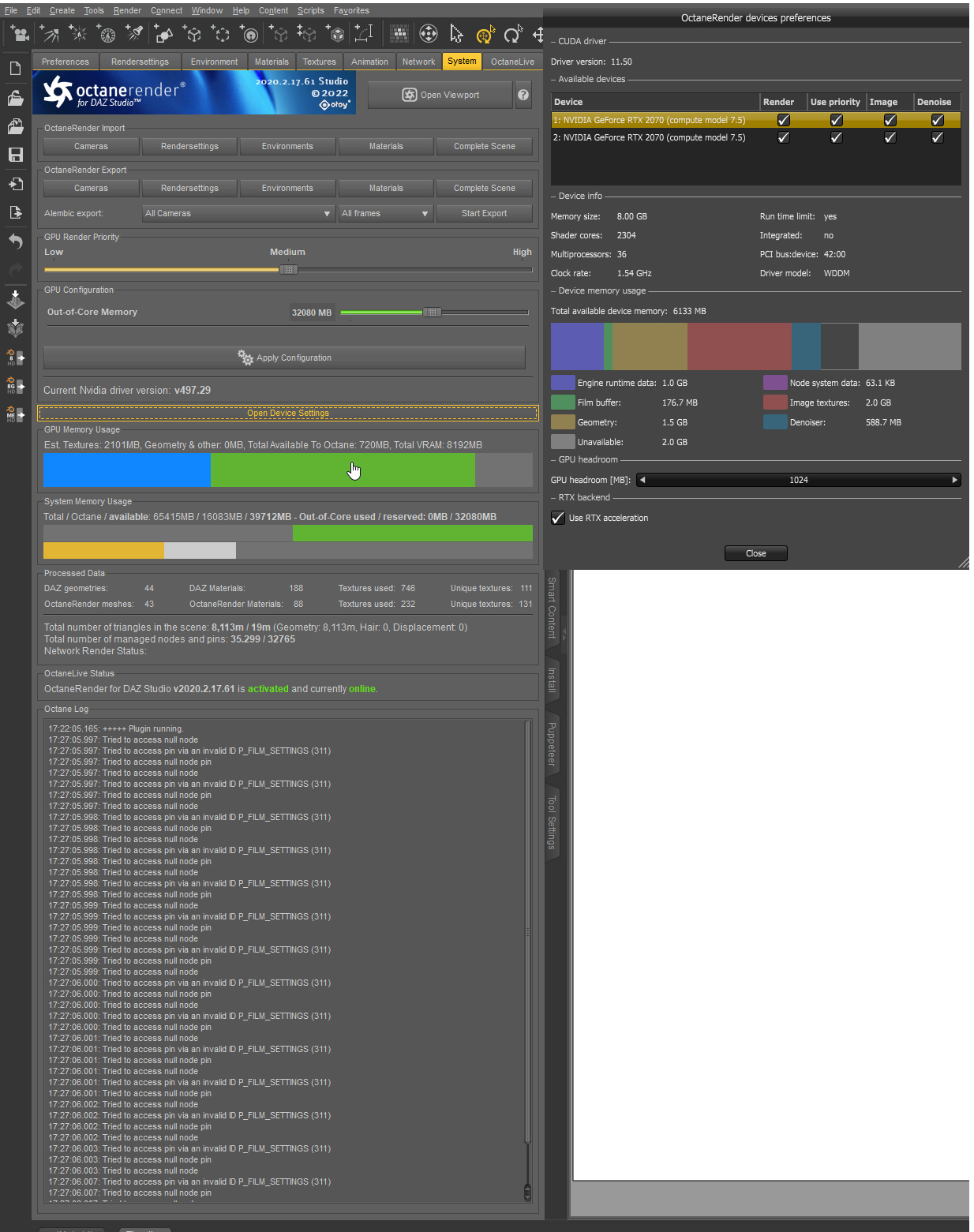The height and width of the screenshot is (1232, 974).
Task: Select the Node Selection arrow tool
Action: click(456, 34)
